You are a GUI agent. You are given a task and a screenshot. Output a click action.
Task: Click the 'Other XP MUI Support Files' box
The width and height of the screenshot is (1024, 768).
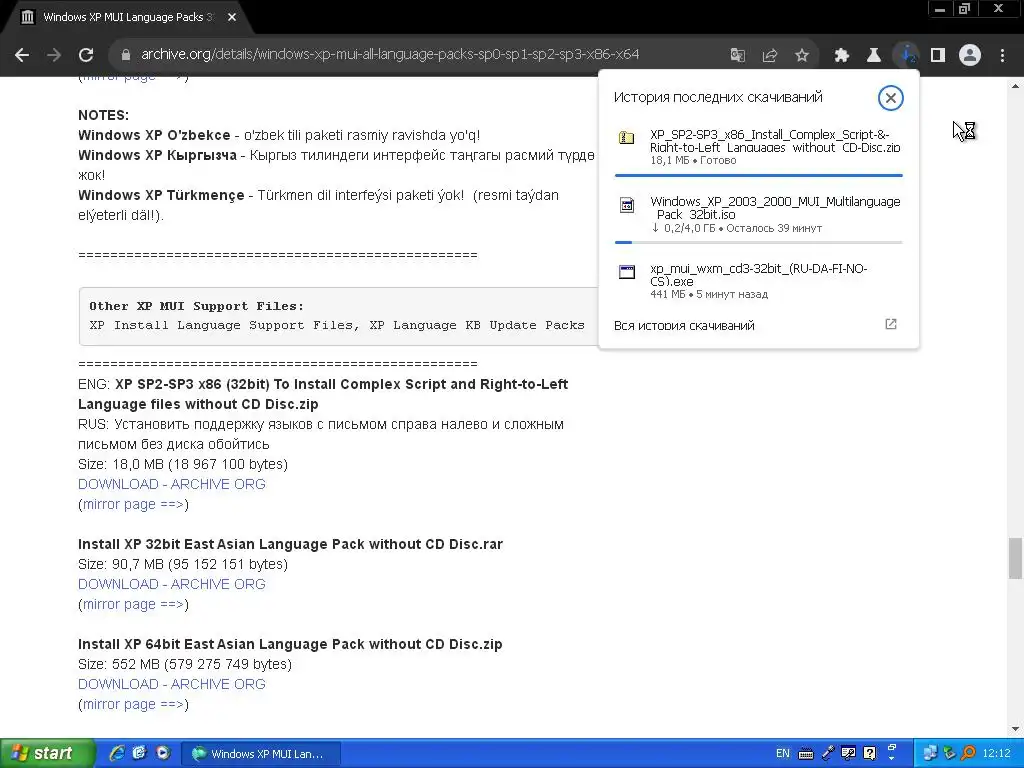click(x=338, y=316)
